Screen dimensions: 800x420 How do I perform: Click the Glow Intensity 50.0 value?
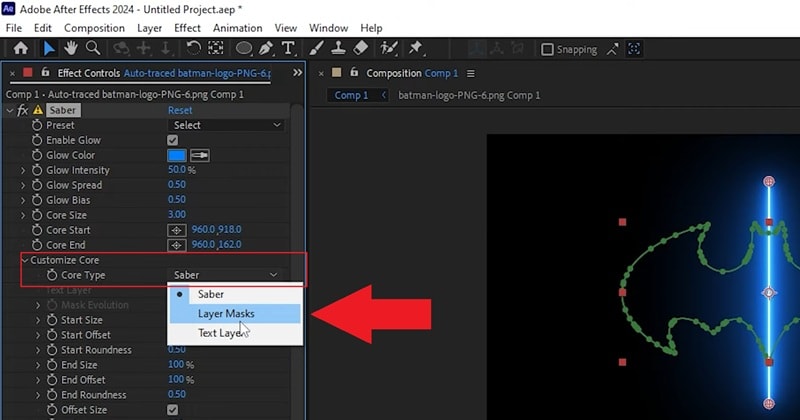click(177, 169)
